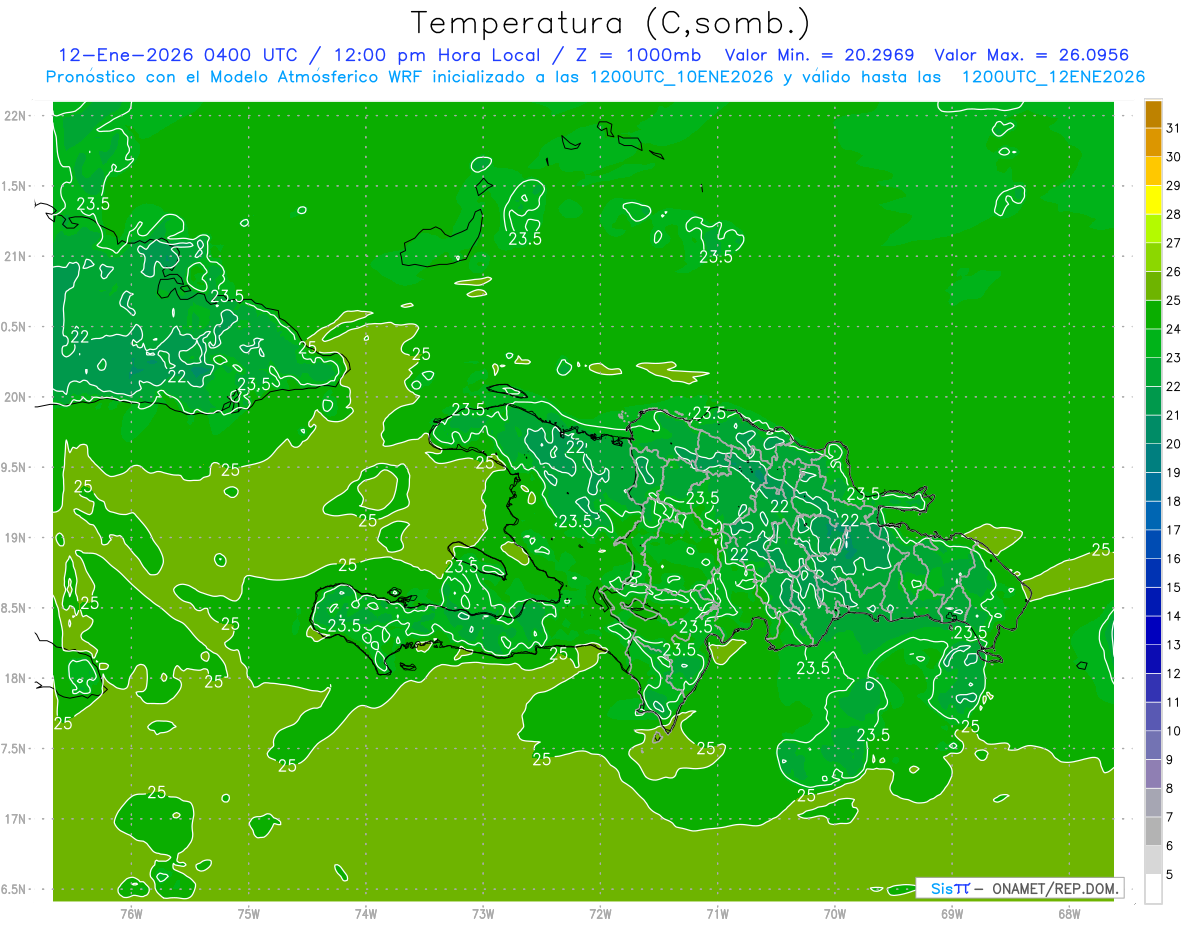Click the 'Valor Min. = 20.2969' value
Viewport: 1200px width, 927px height.
[x=820, y=55]
